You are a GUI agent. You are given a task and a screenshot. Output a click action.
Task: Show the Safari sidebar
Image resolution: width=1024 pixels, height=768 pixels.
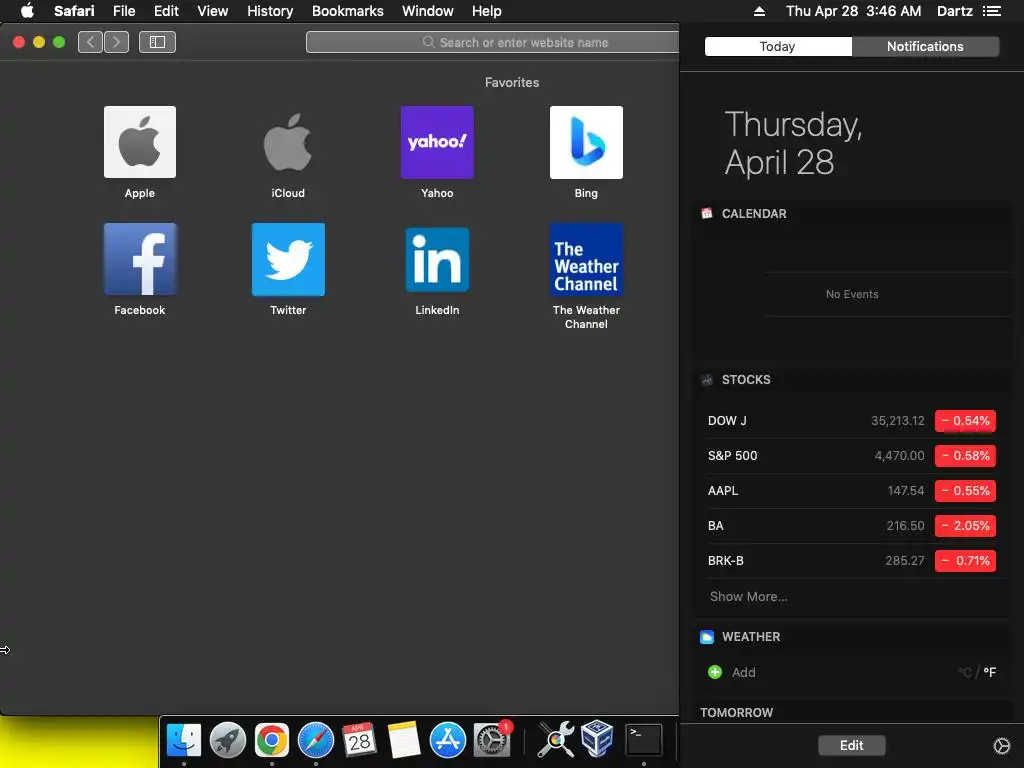pos(157,42)
